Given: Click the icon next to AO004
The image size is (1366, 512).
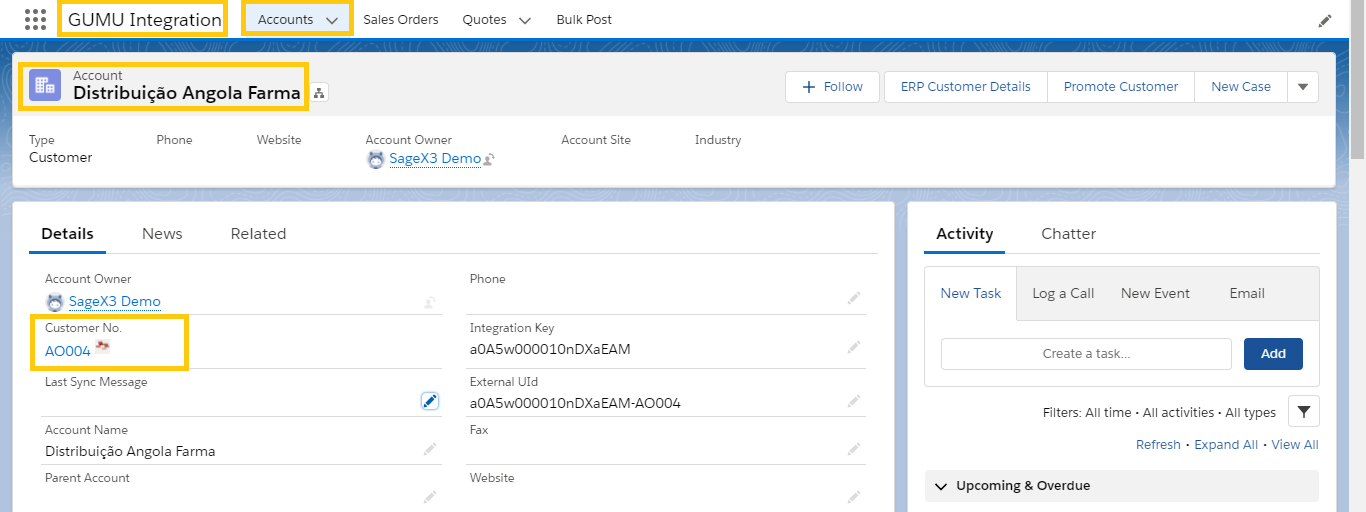Looking at the screenshot, I should (x=102, y=348).
